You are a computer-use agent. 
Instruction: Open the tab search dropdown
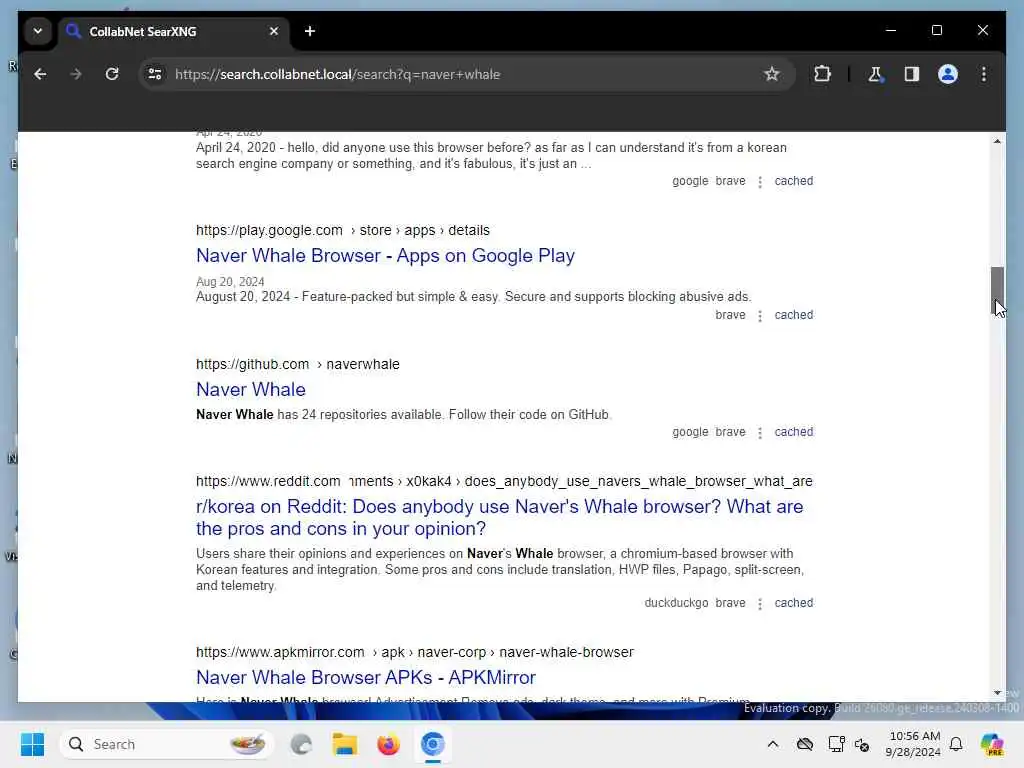(38, 31)
